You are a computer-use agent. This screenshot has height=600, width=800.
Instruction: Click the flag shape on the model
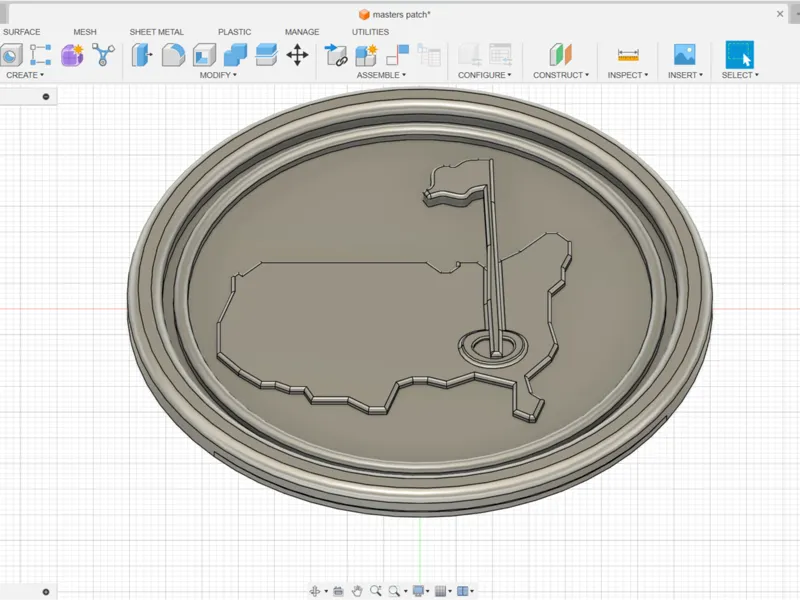tap(457, 182)
